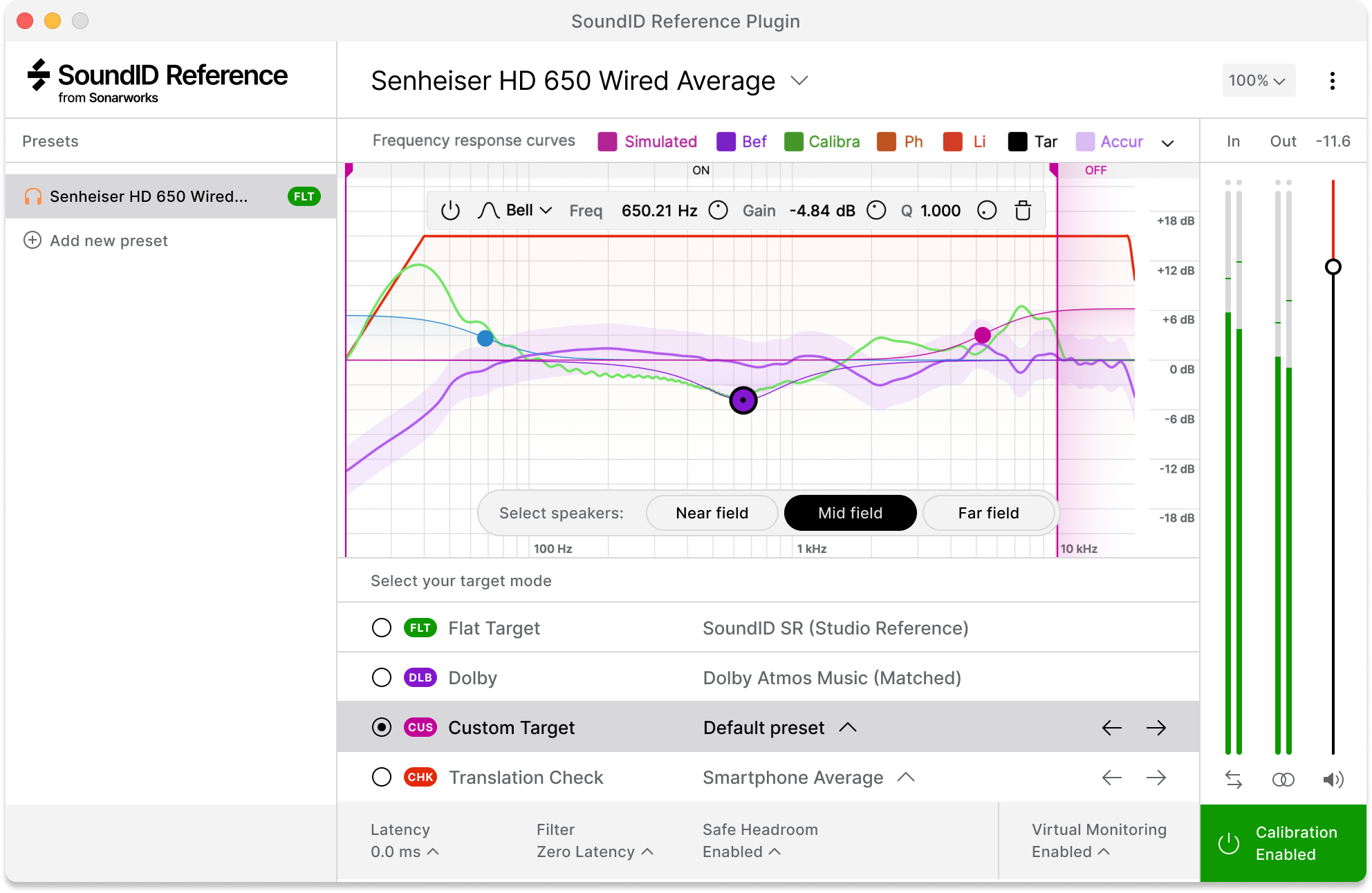Click the low frequency limit marker
1372x893 pixels.
pyautogui.click(x=349, y=169)
